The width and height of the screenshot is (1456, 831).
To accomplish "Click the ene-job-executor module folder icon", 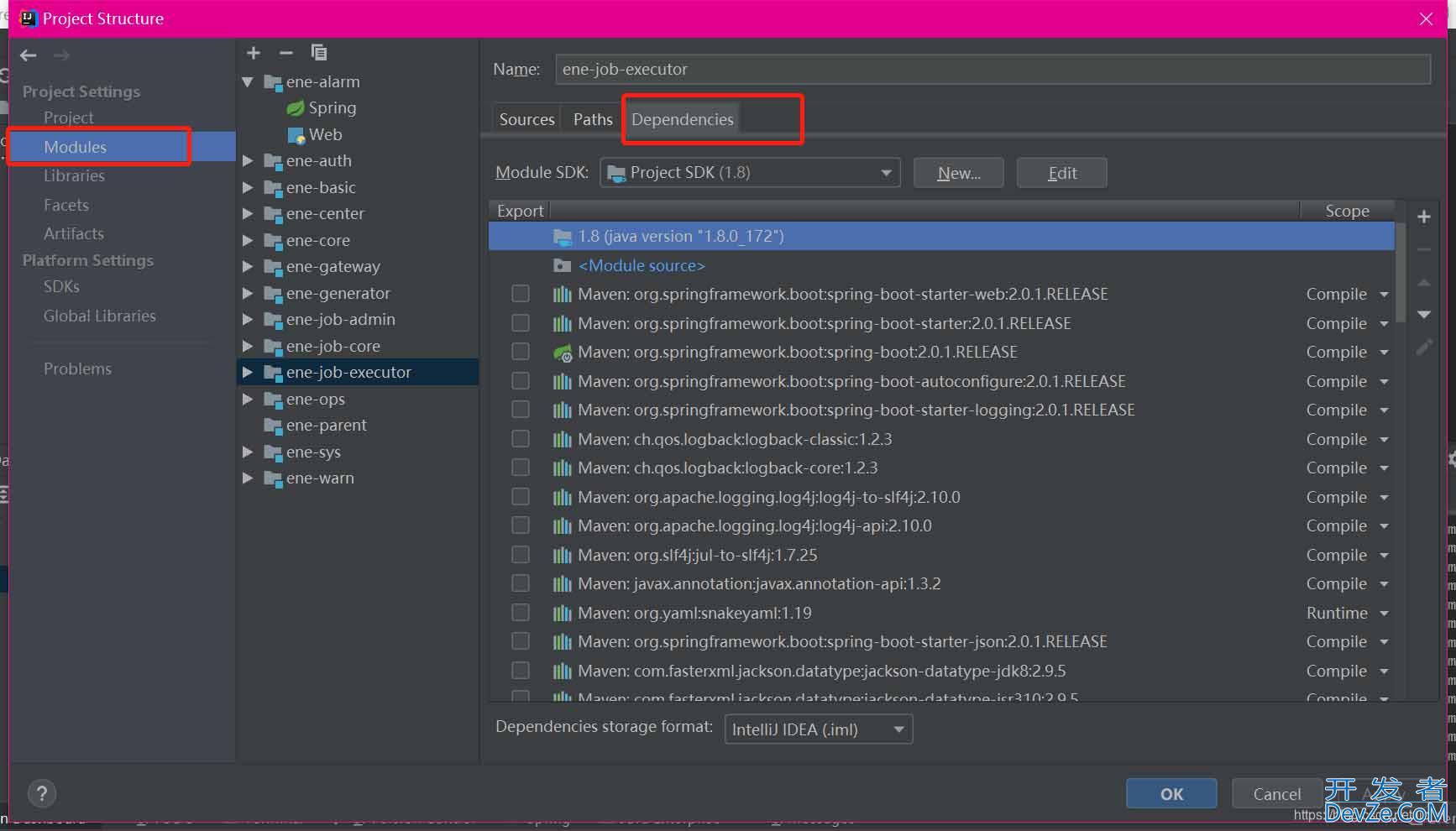I will point(273,373).
